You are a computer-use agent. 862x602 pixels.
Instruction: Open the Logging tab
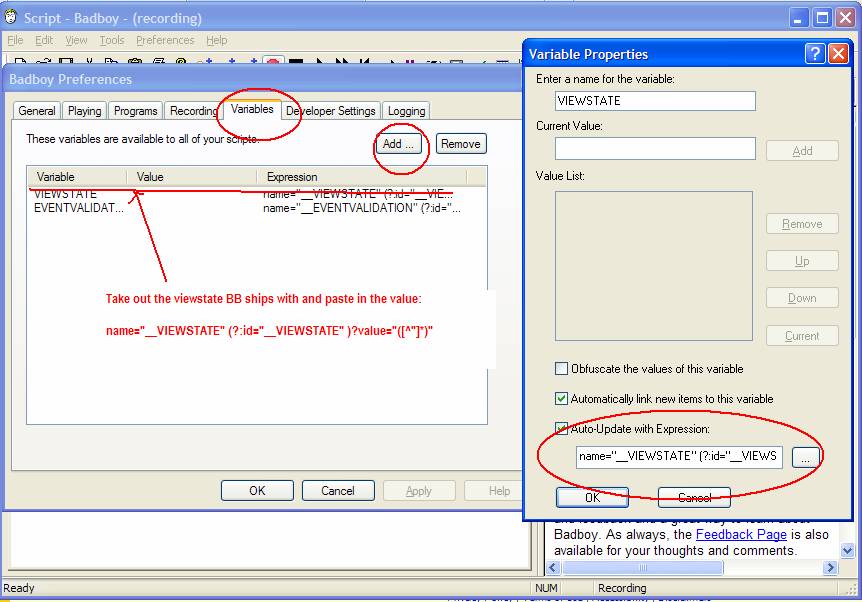click(407, 111)
